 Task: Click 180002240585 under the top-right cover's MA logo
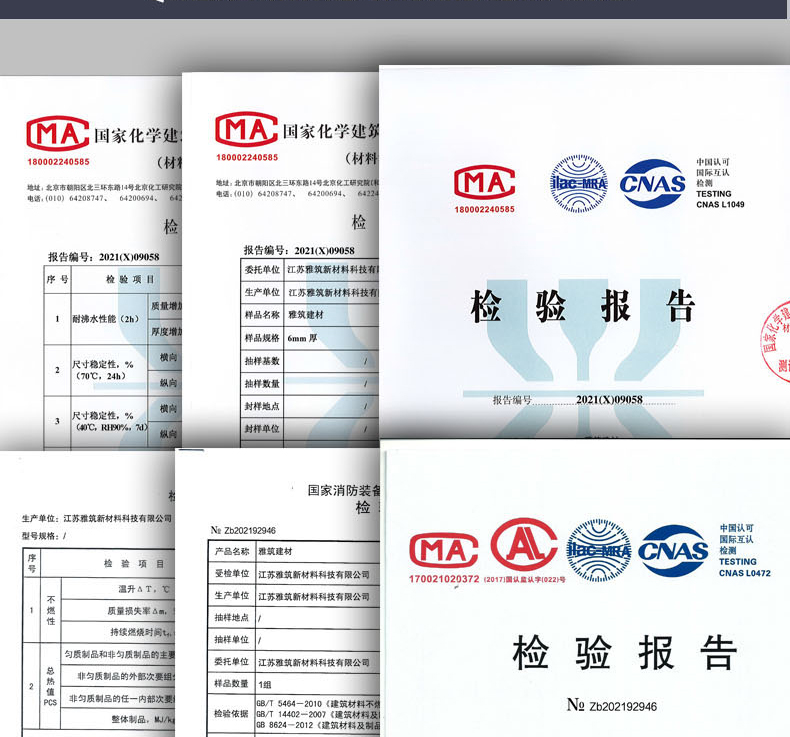point(485,209)
